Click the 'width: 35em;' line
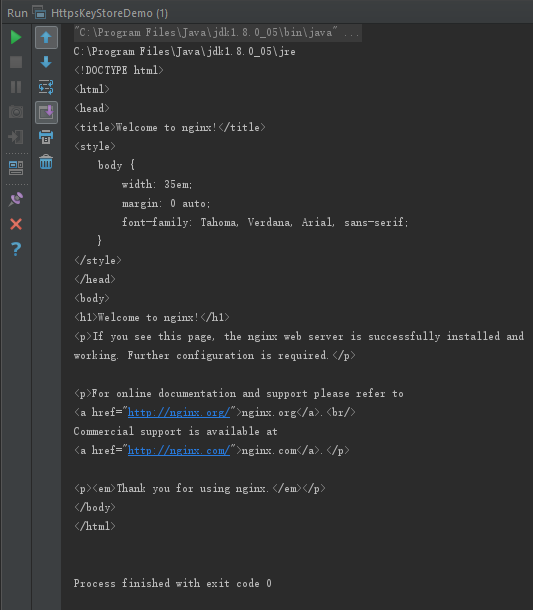The height and width of the screenshot is (610, 533). point(157,184)
